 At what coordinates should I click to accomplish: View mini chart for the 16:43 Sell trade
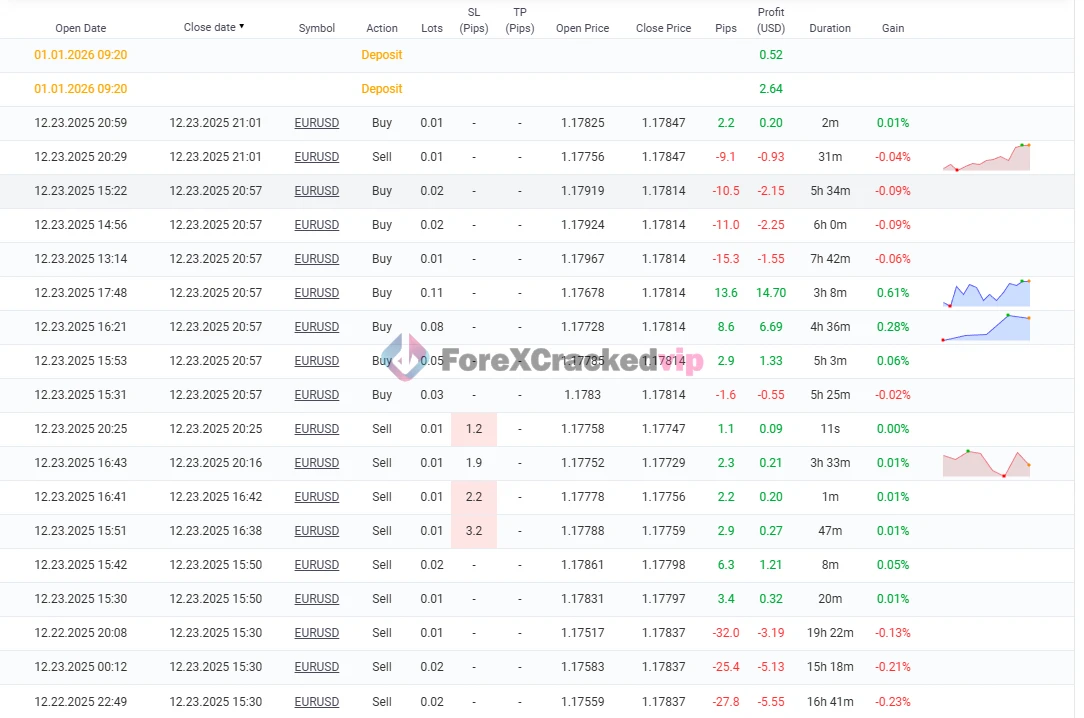(986, 463)
